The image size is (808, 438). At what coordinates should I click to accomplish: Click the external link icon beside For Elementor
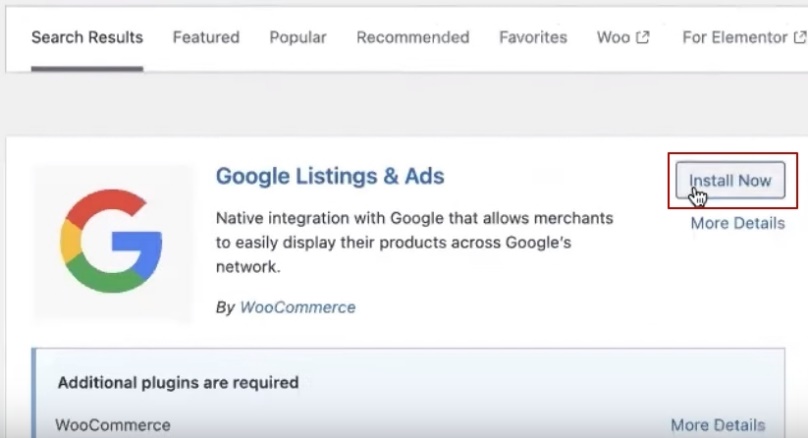pos(799,38)
